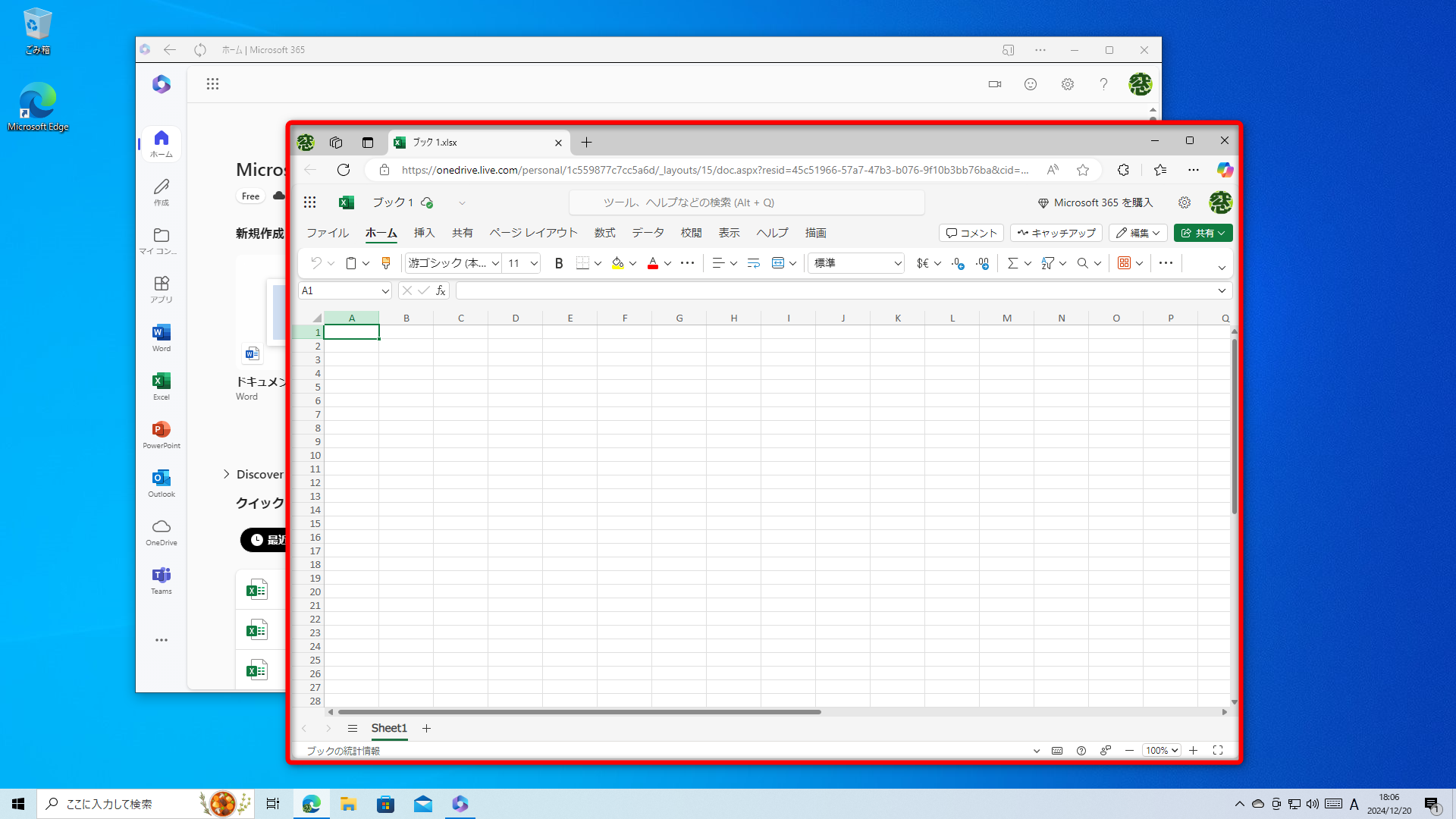The image size is (1456, 819).
Task: Click the fx insert function icon
Action: pyautogui.click(x=440, y=290)
